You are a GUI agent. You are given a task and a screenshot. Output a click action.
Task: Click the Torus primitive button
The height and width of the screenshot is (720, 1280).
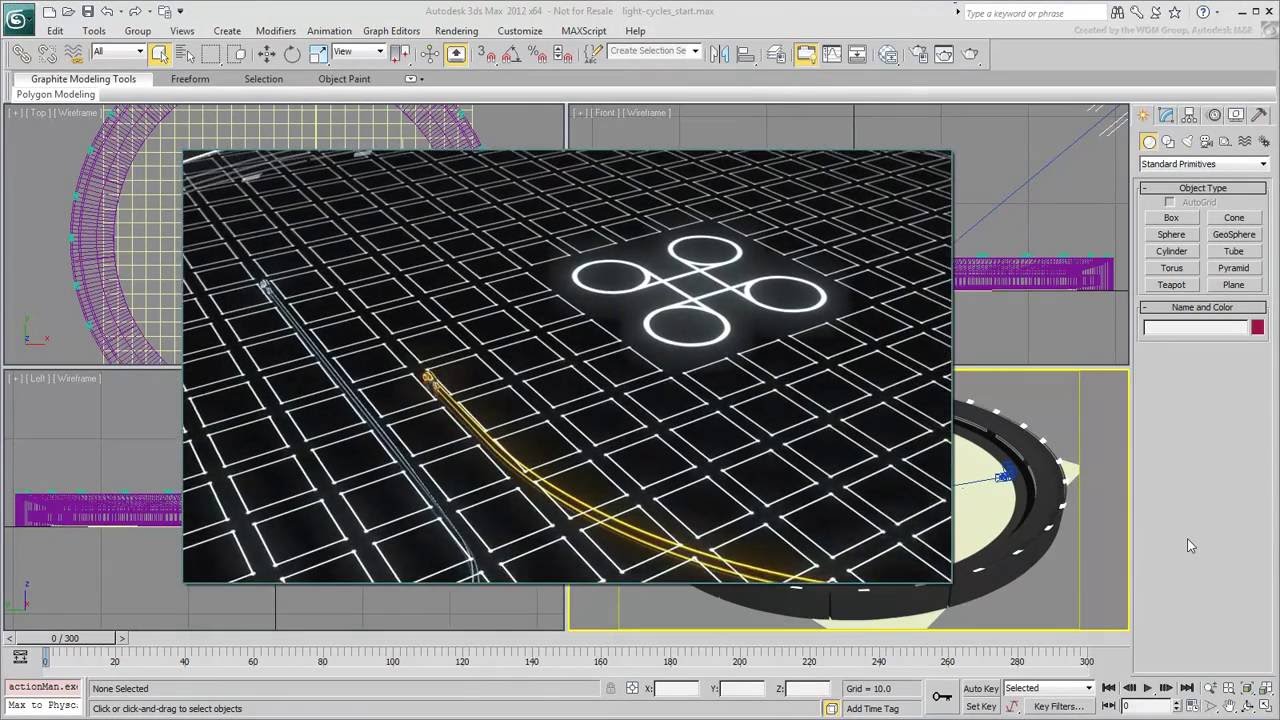click(x=1171, y=268)
